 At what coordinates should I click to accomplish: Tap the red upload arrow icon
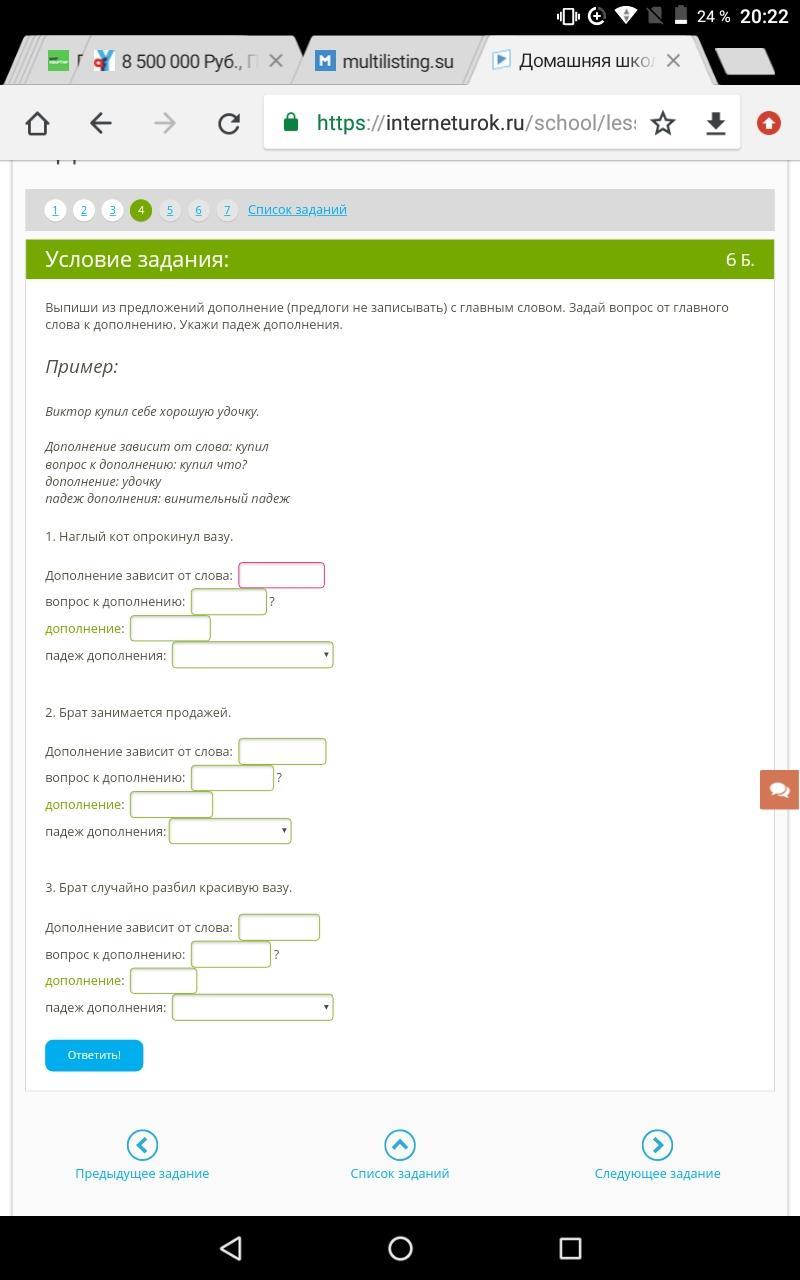(x=768, y=123)
